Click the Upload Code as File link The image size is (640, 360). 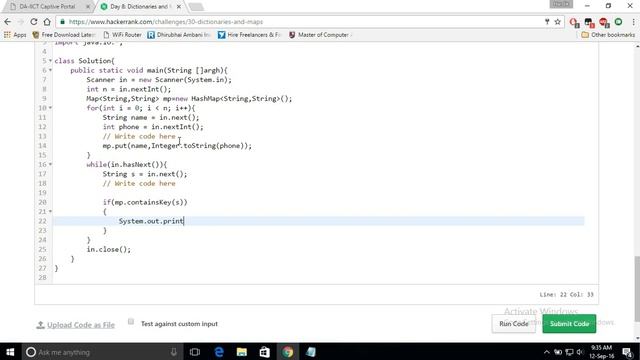click(81, 325)
